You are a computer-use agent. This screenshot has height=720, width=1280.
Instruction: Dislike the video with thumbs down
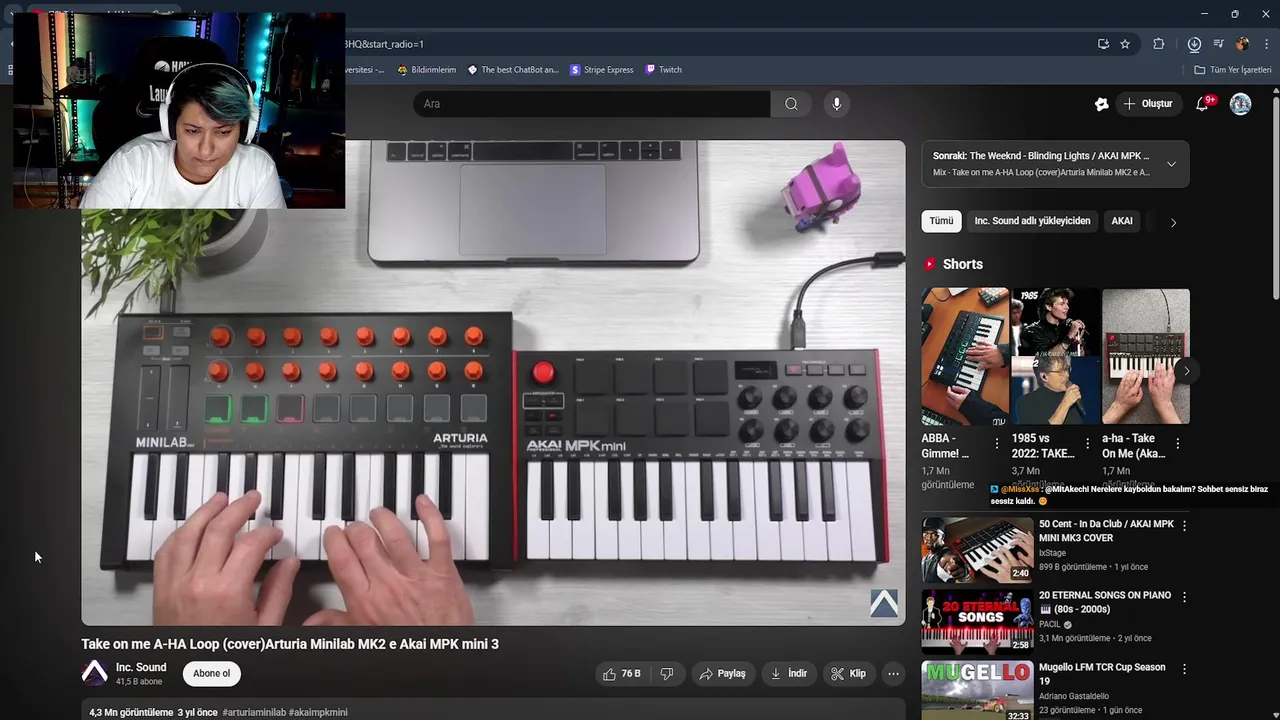pyautogui.click(x=667, y=674)
